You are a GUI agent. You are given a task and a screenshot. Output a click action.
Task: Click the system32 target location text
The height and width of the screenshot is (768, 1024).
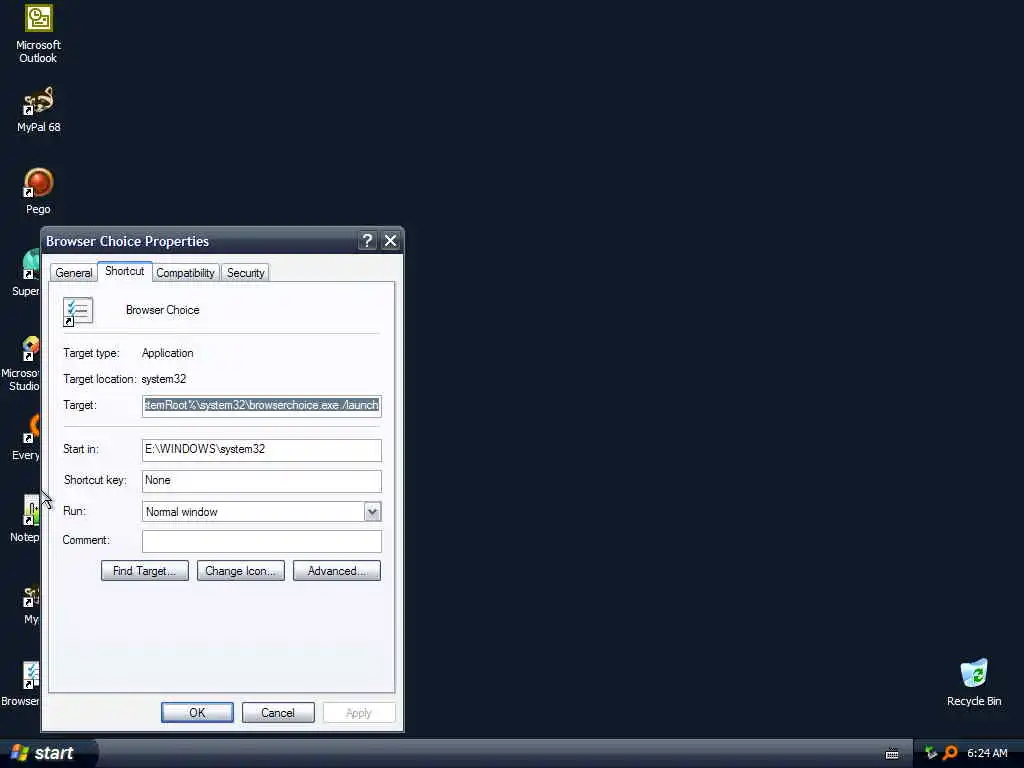click(x=163, y=379)
